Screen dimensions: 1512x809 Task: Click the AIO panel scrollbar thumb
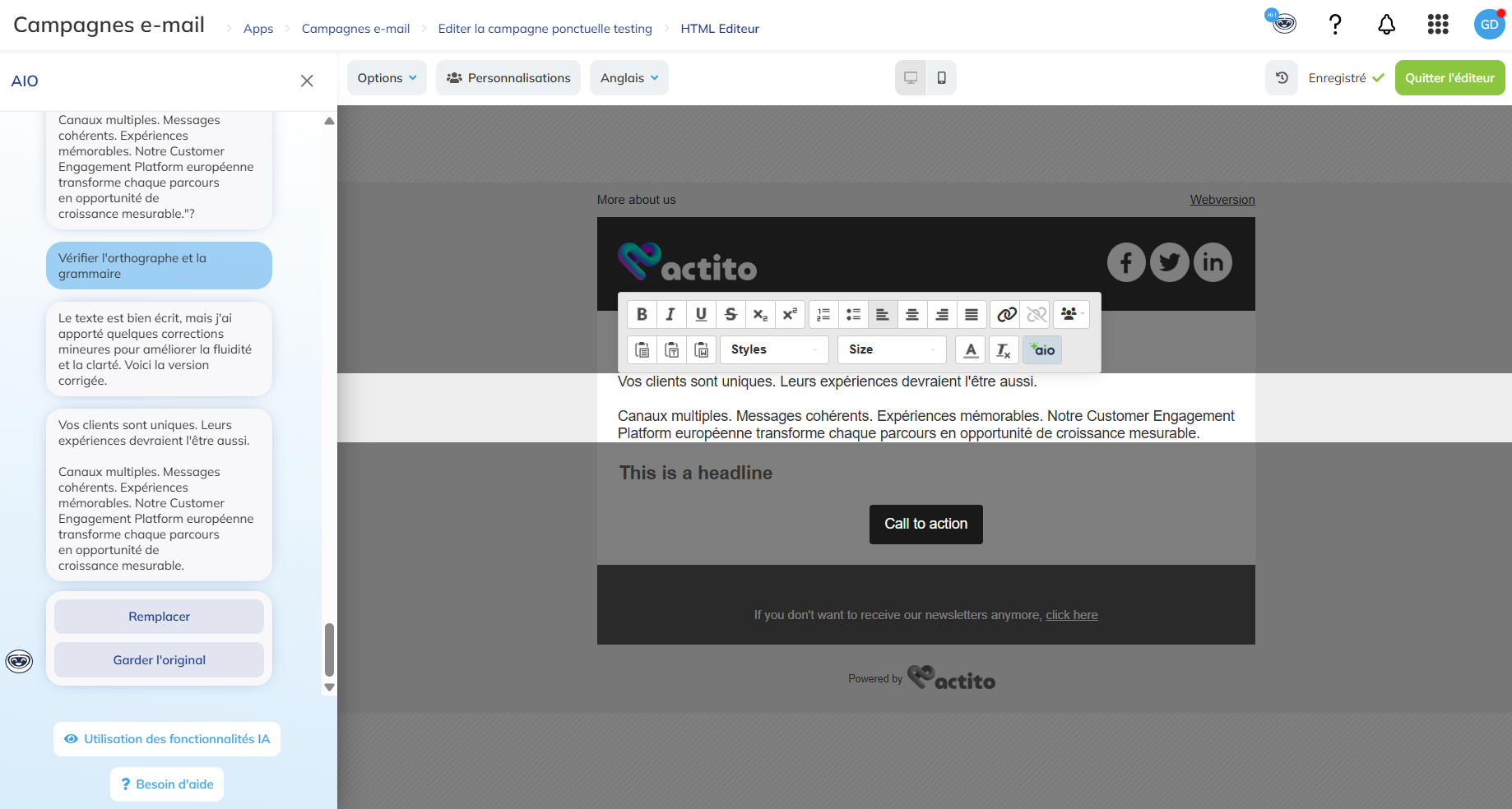pos(329,649)
